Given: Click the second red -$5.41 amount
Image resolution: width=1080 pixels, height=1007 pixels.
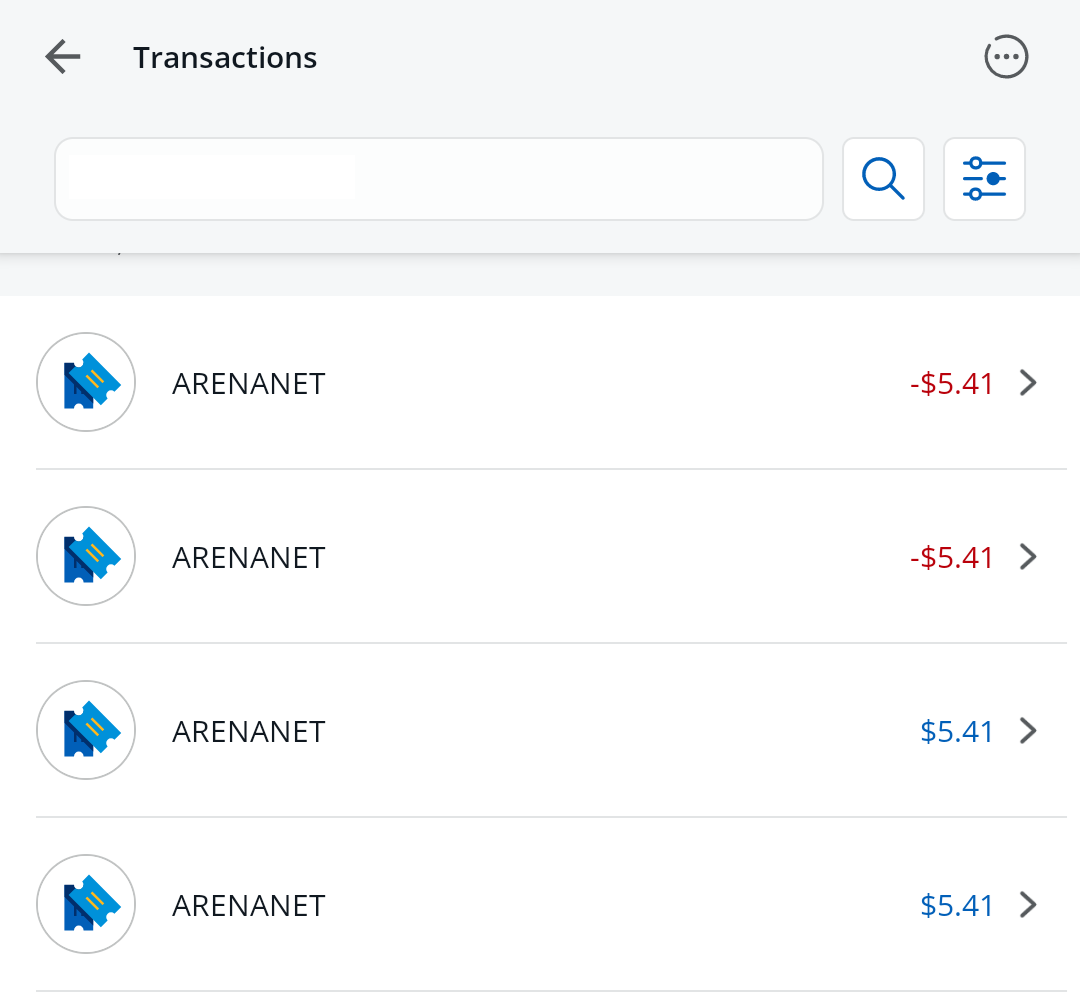Looking at the screenshot, I should tap(952, 558).
